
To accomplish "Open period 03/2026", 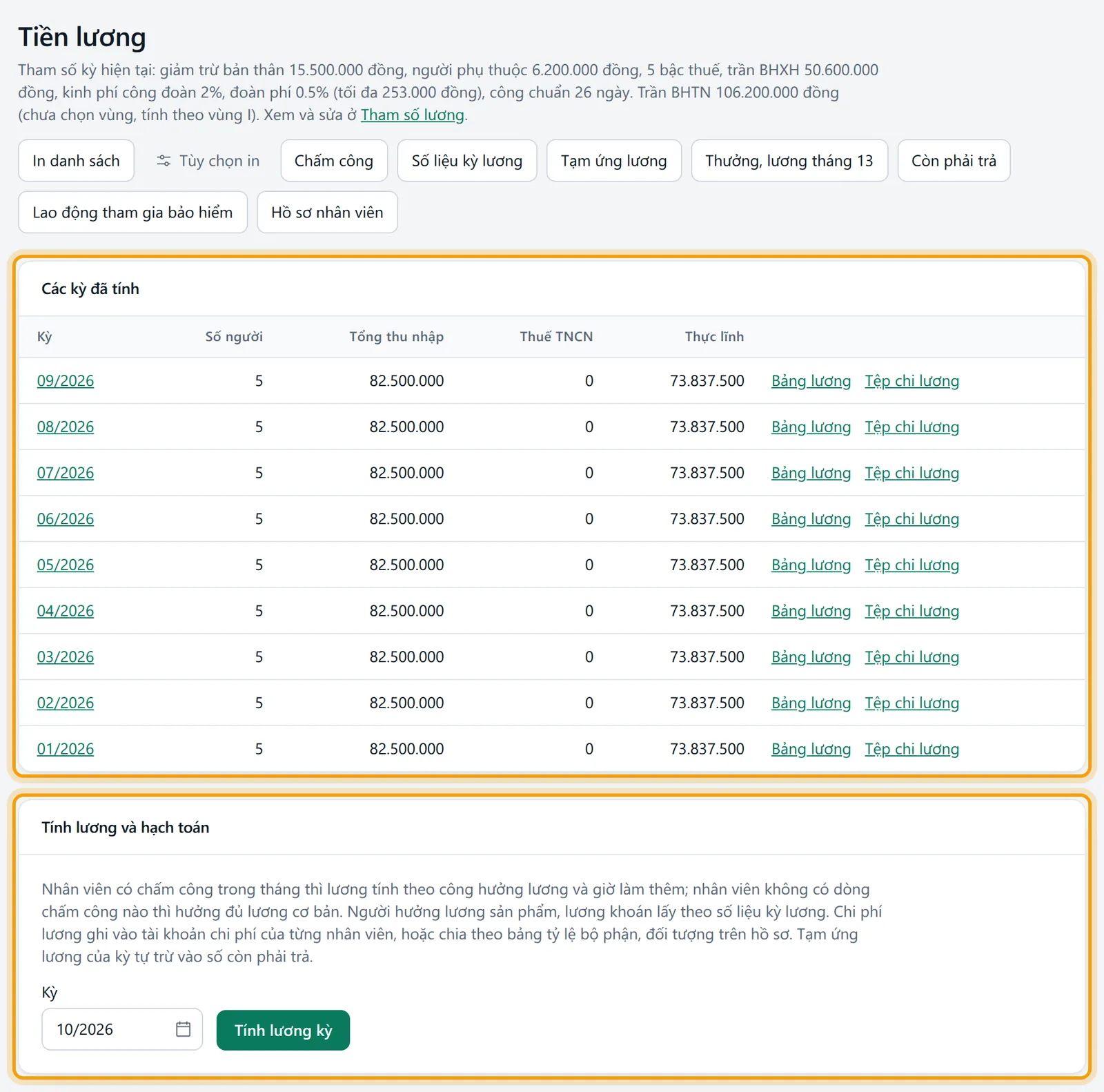I will tap(66, 656).
